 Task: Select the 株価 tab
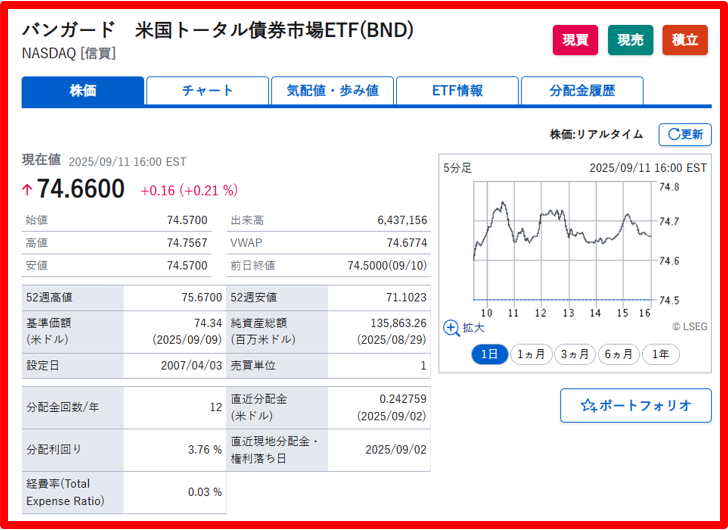coord(83,90)
